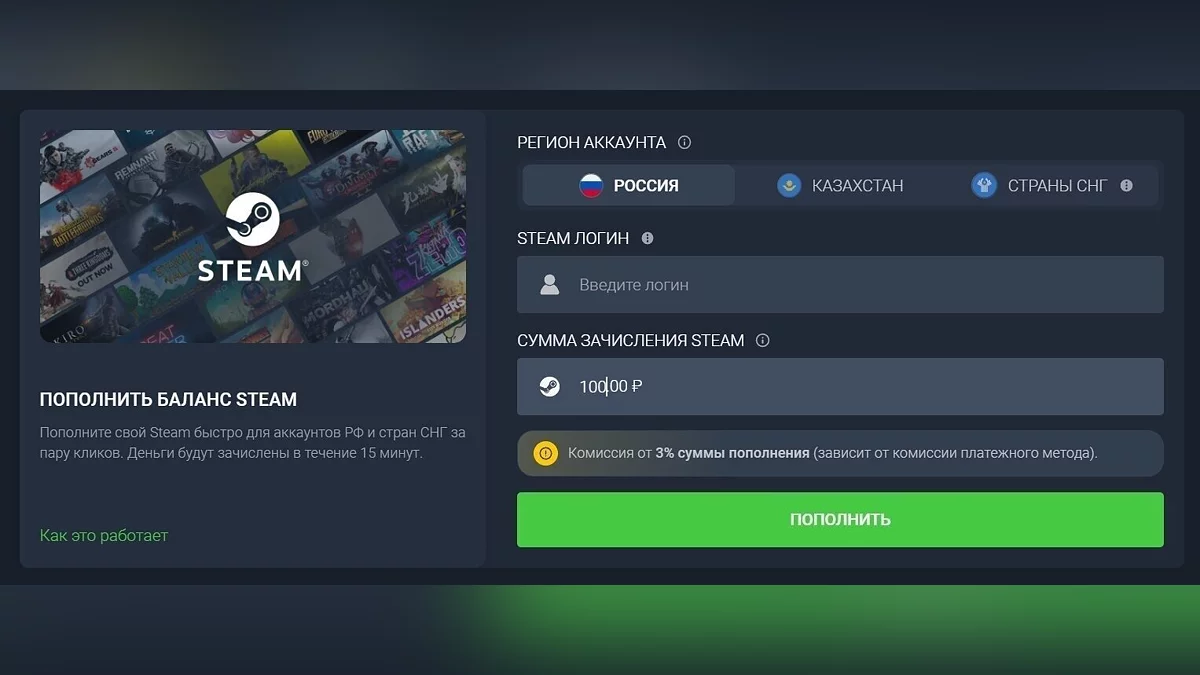1200x675 pixels.
Task: Focus the Введите логин input field
Action: click(x=840, y=285)
